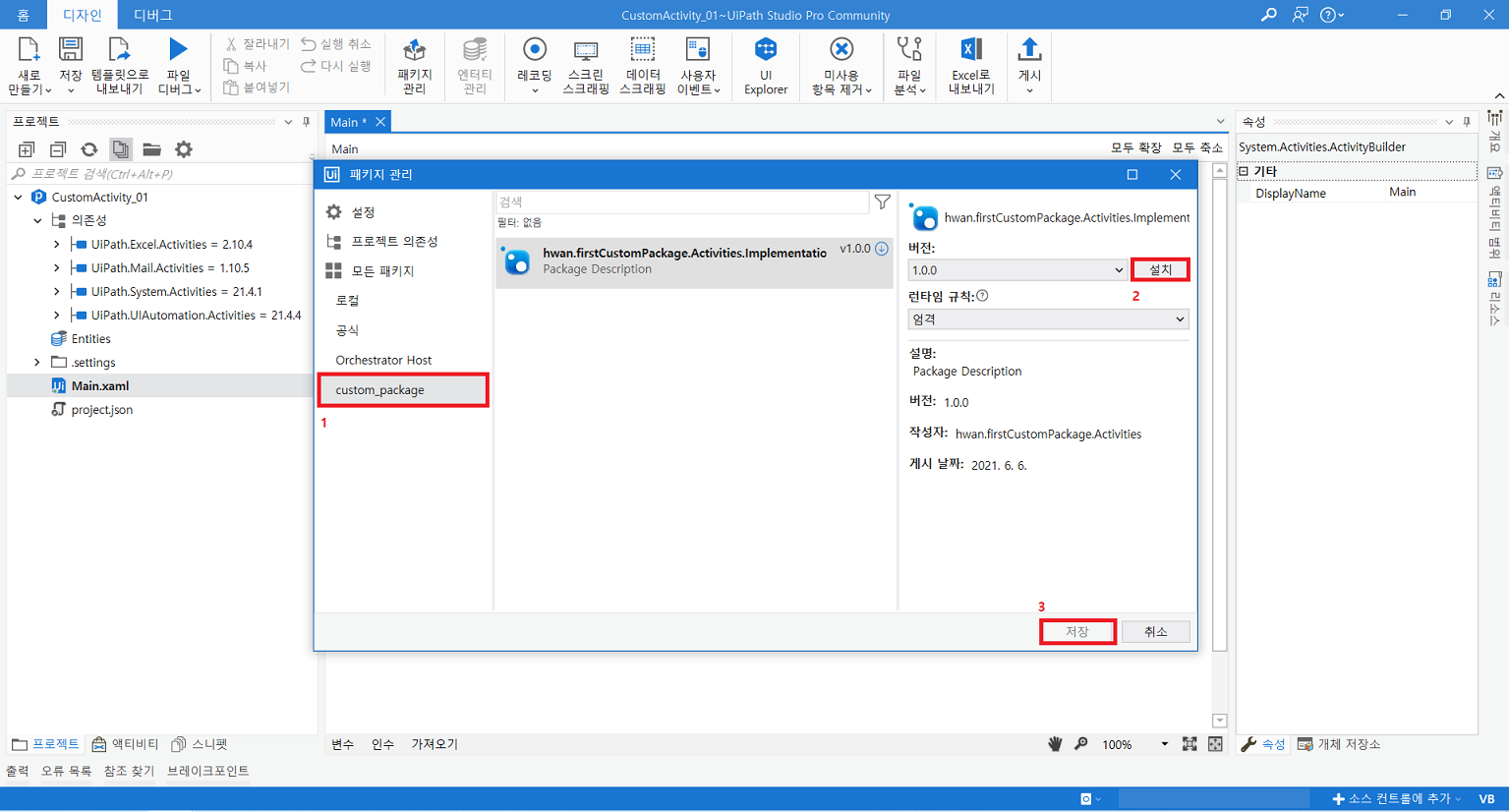This screenshot has height=812, width=1509.
Task: Switch to the 디자인 ribbon tab
Action: 83,15
